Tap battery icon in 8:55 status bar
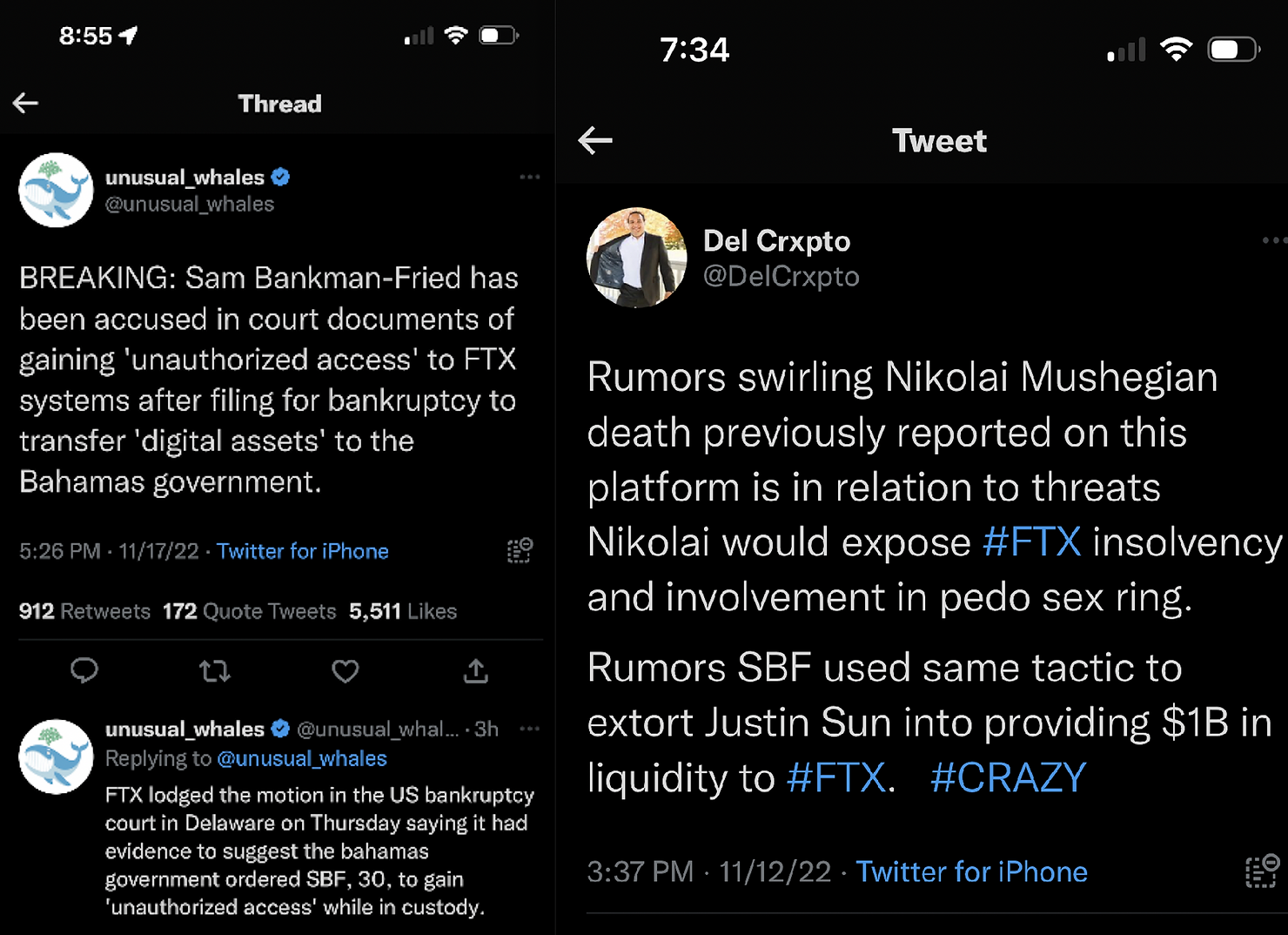Viewport: 1288px width, 935px height. click(500, 35)
